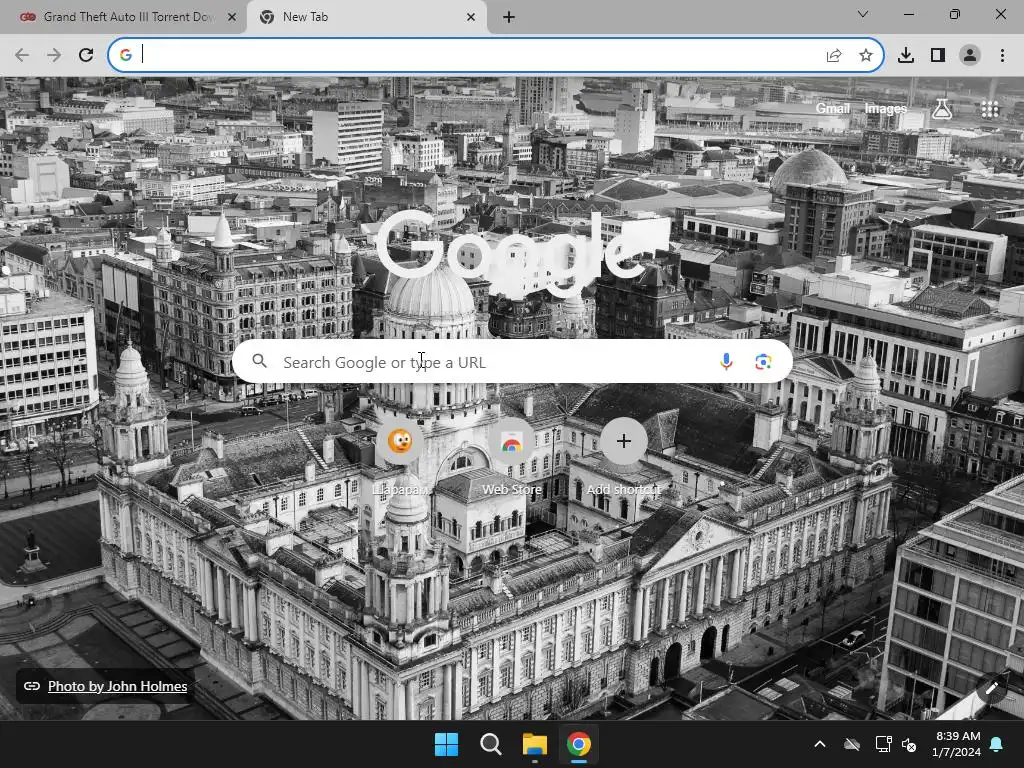Toggle the side panel icon

tap(938, 56)
